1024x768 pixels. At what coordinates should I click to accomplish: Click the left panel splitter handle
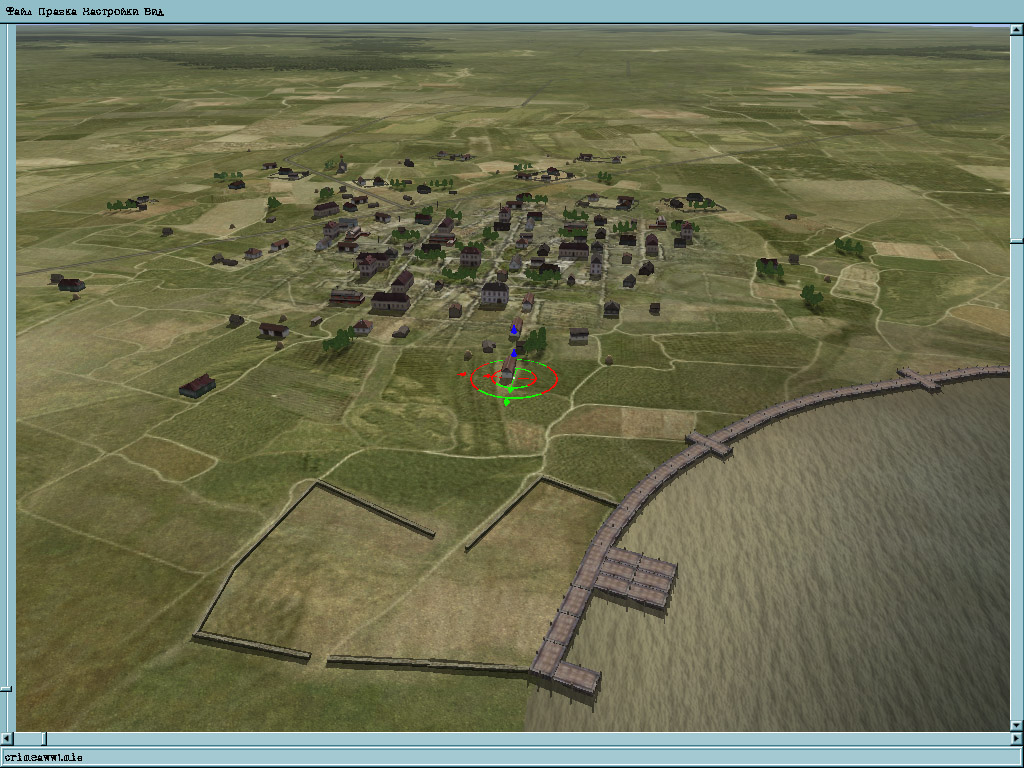click(x=5, y=688)
